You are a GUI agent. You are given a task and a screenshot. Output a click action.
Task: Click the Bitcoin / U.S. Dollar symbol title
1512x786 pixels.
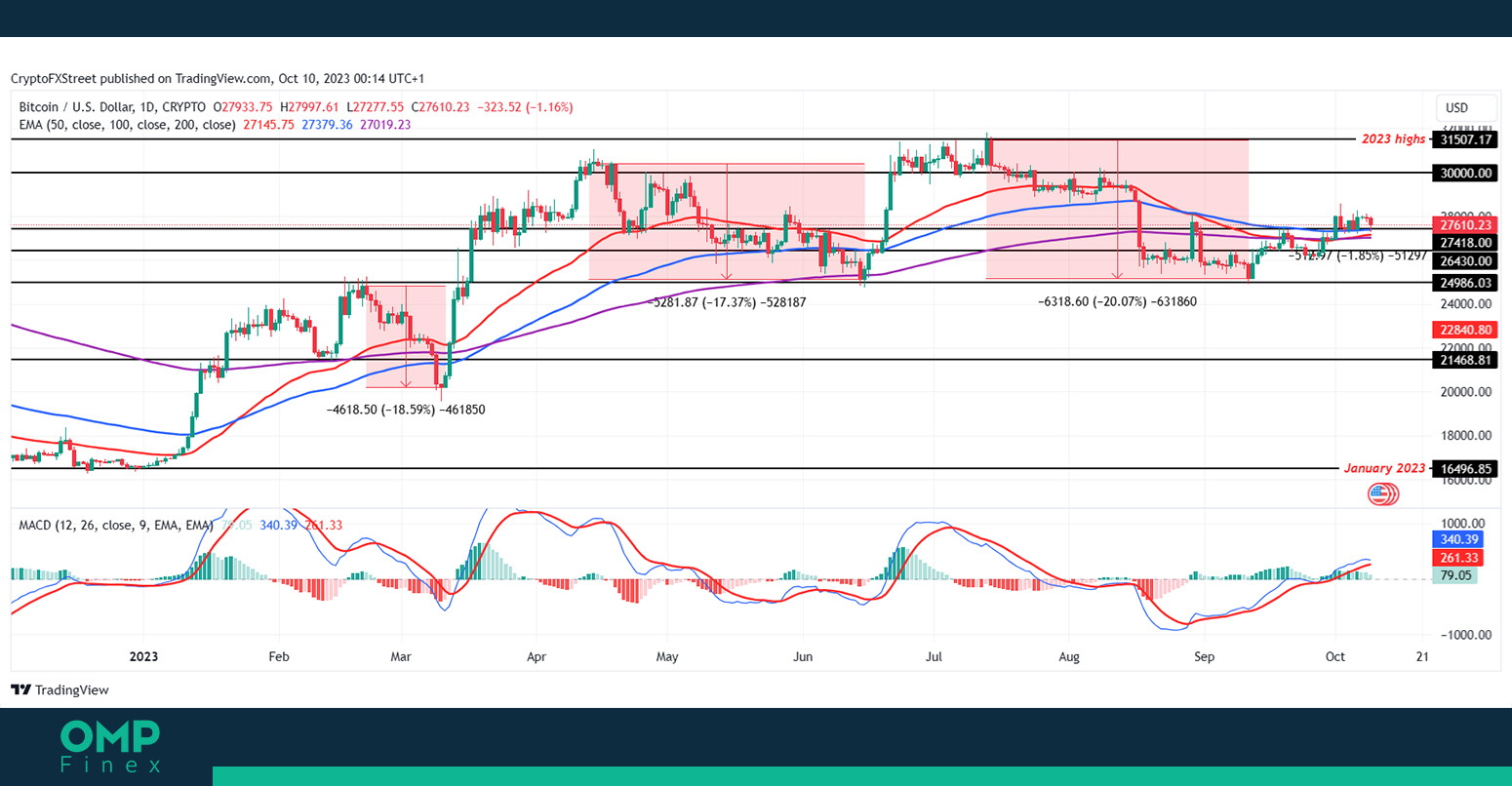[x=112, y=107]
